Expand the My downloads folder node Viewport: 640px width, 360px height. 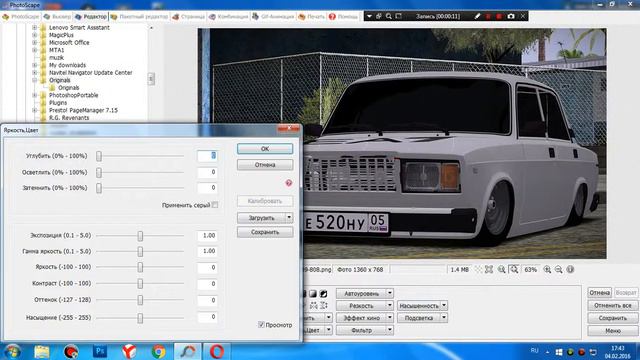[35, 65]
